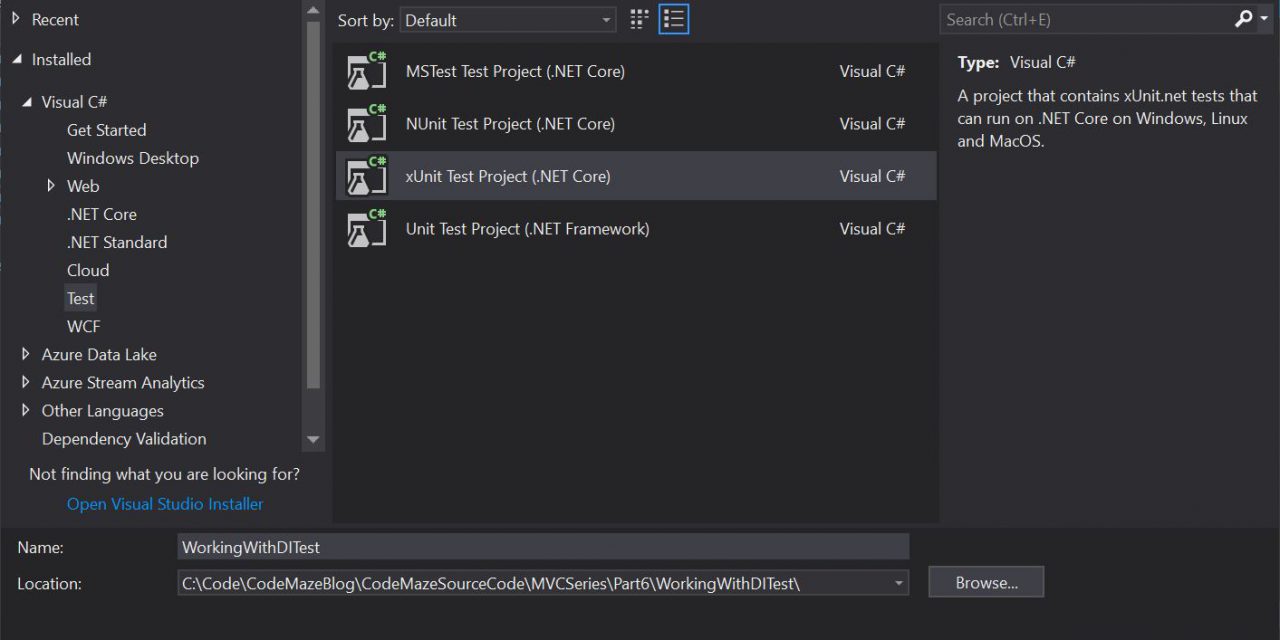
Task: Collapse the Visual C# tree node
Action: tap(26, 102)
